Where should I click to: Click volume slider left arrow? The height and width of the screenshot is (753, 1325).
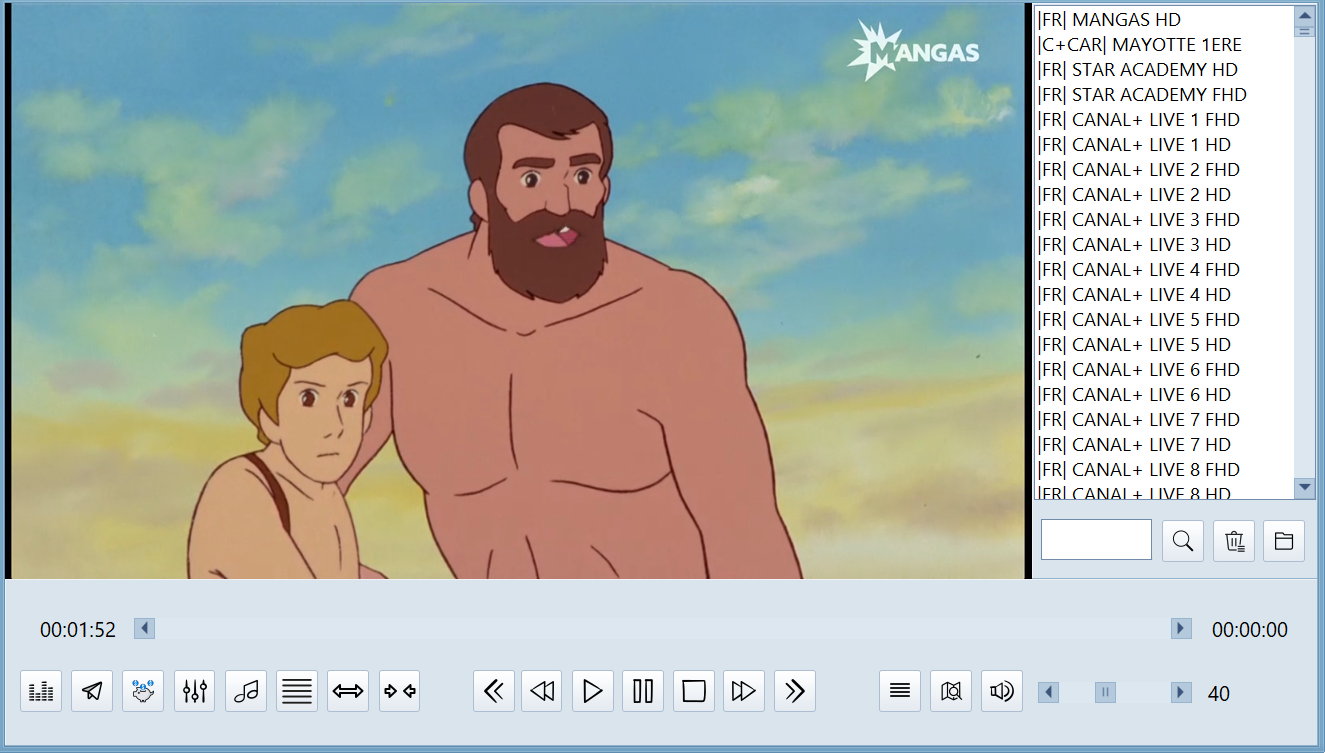pos(1048,692)
